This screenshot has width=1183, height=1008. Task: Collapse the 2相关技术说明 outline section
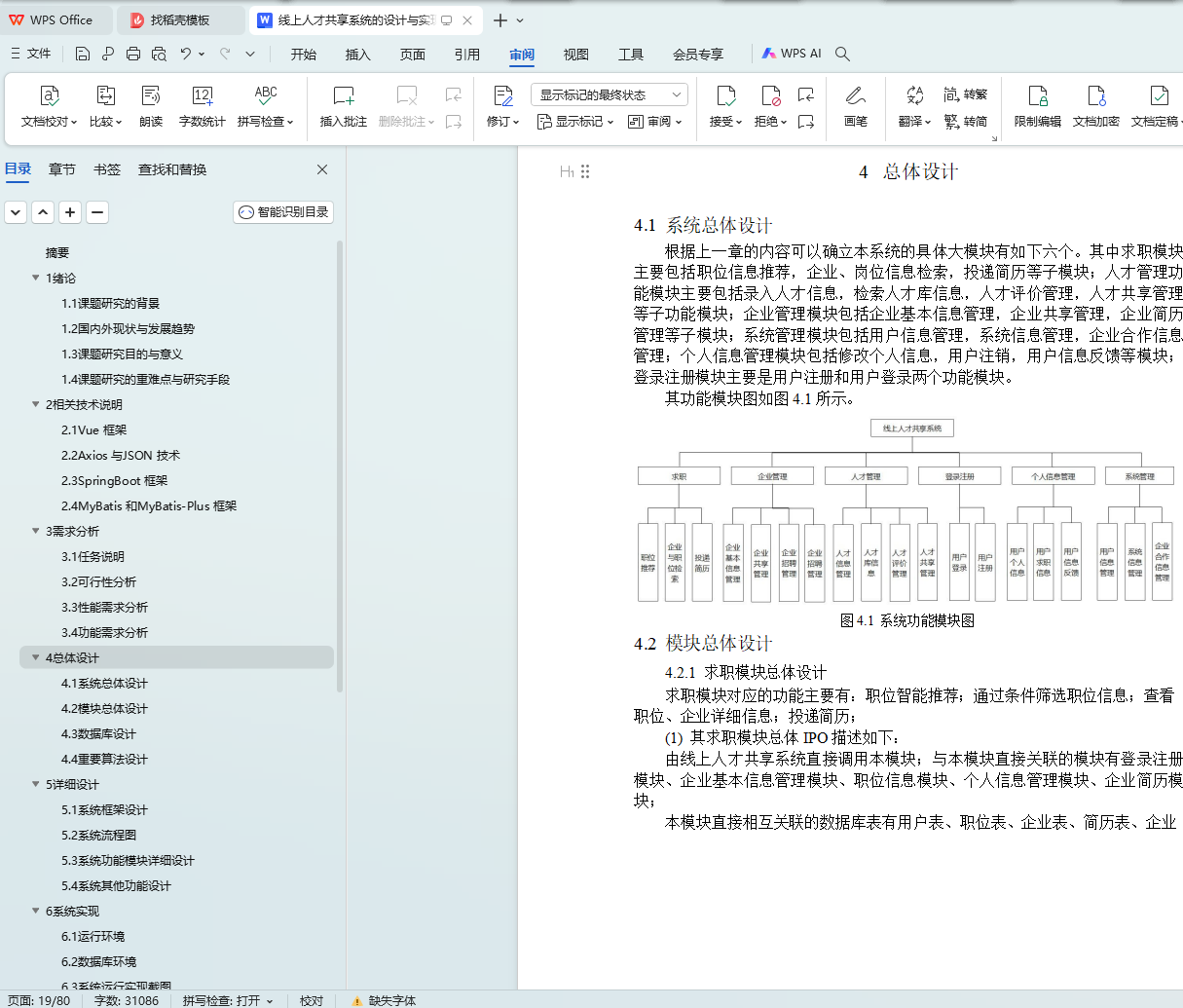point(36,405)
